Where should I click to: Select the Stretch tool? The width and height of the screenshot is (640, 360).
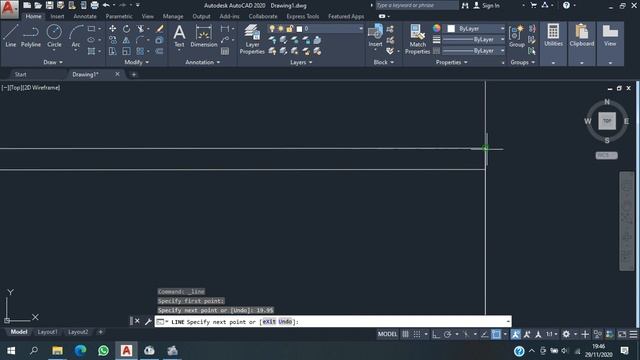[112, 51]
